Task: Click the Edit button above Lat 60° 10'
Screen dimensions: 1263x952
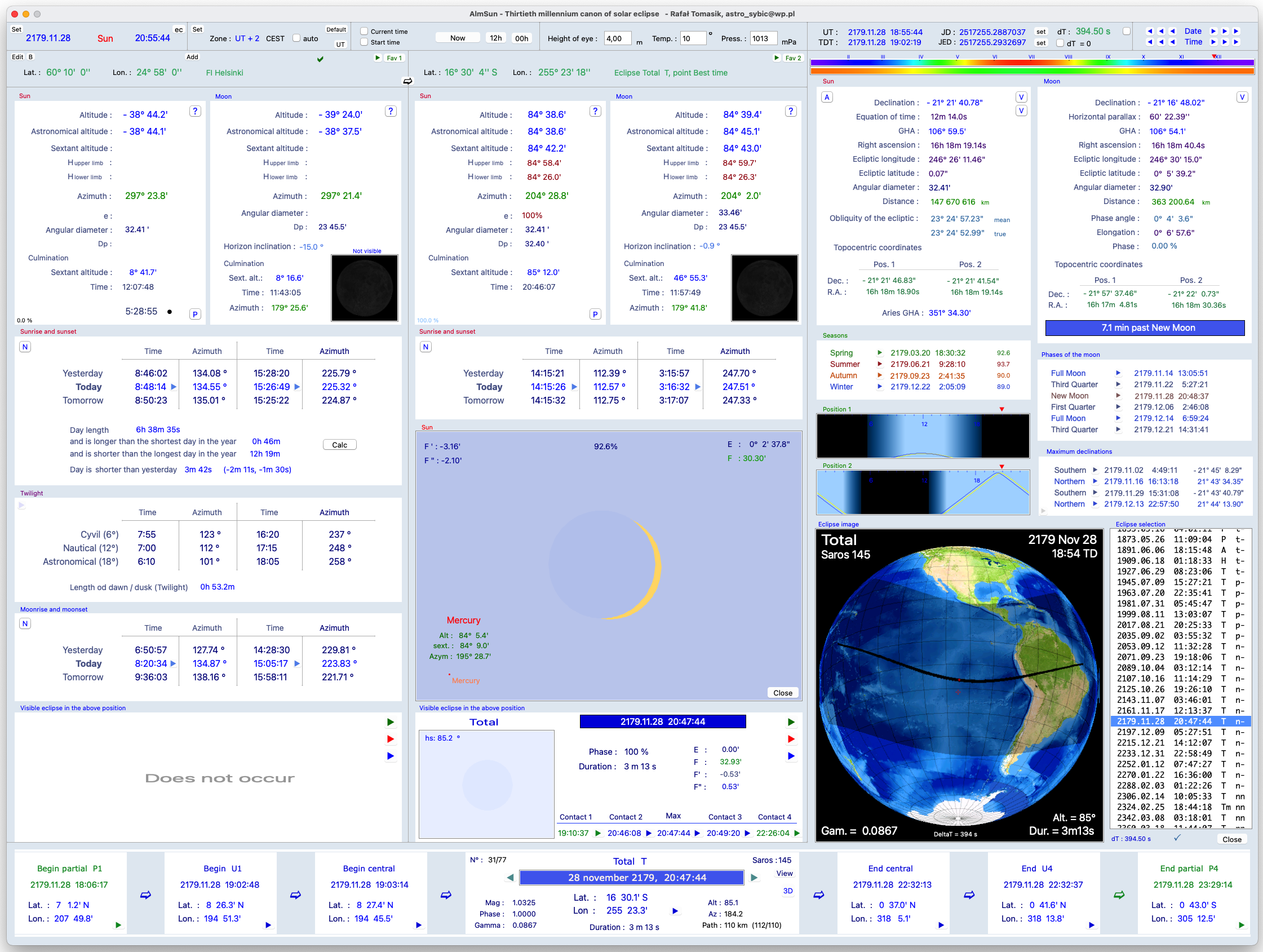Action: point(17,57)
